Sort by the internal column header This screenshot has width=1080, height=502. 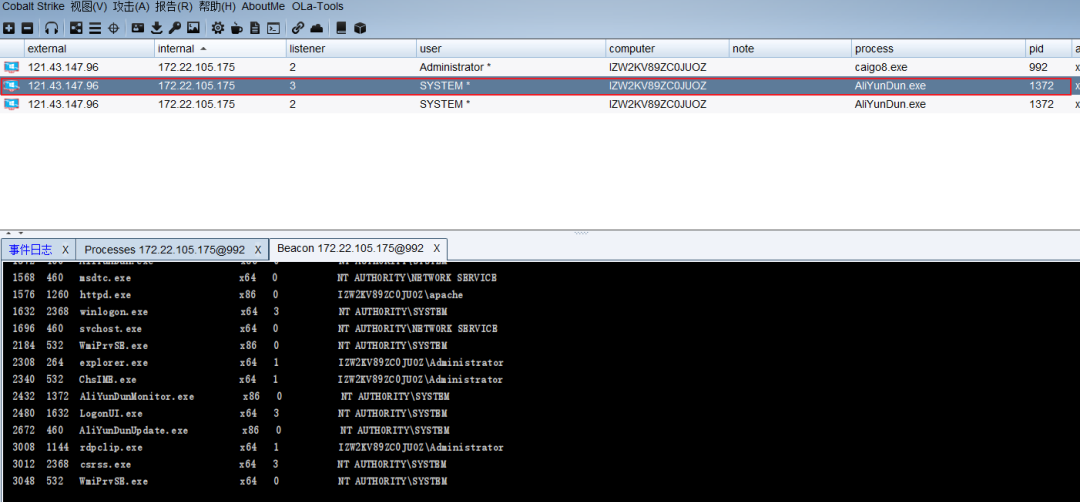pos(220,49)
